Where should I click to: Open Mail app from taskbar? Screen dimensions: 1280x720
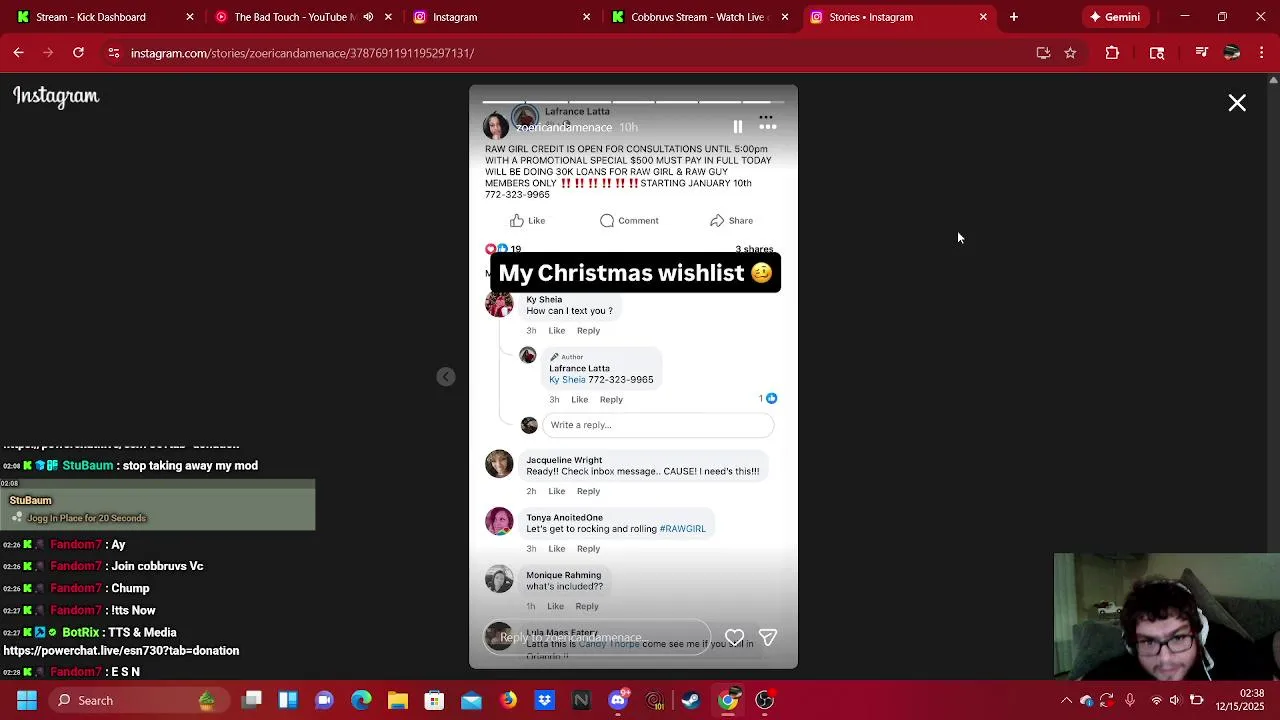[471, 700]
